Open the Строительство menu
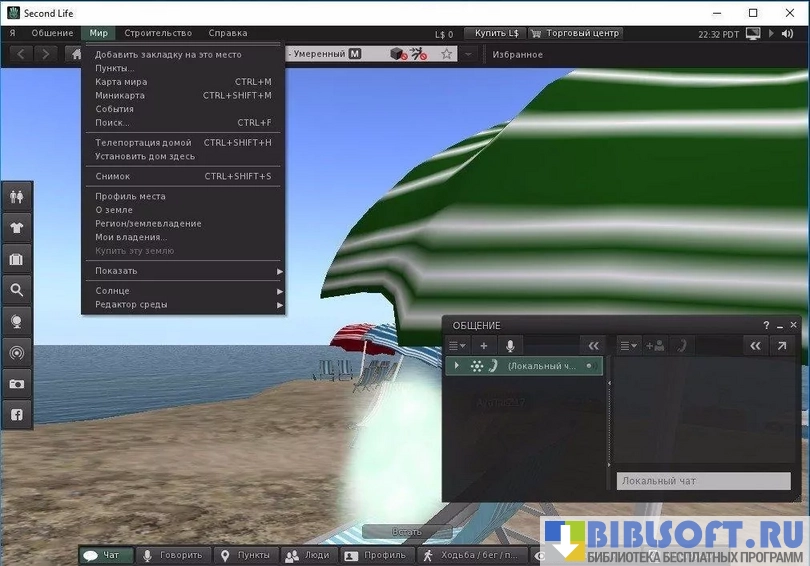This screenshot has width=810, height=566. [158, 33]
